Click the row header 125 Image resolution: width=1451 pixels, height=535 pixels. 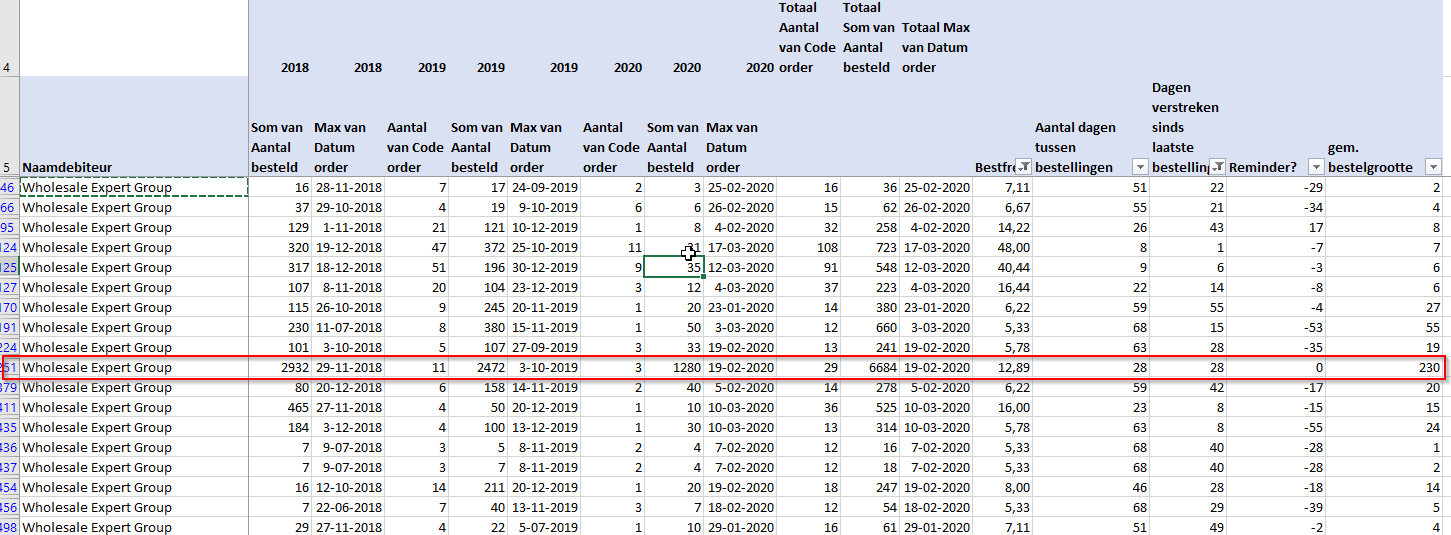pyautogui.click(x=9, y=267)
